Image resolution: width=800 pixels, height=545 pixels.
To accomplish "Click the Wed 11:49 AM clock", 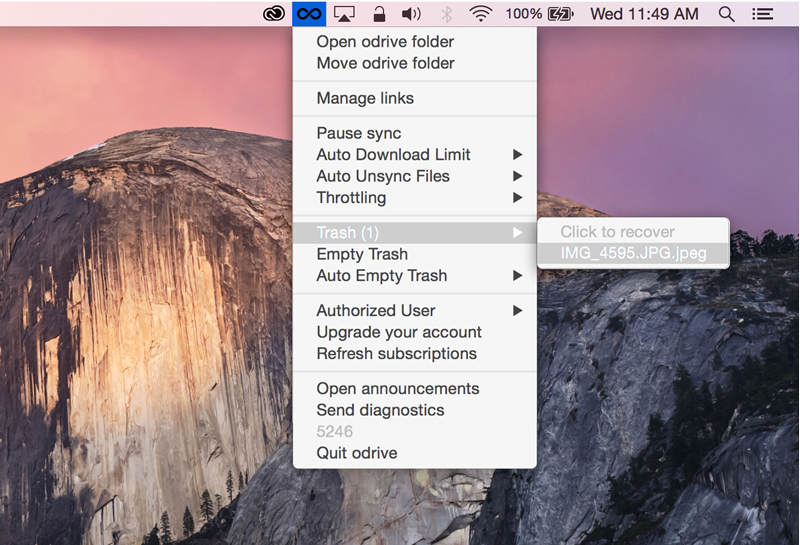I will (x=644, y=14).
